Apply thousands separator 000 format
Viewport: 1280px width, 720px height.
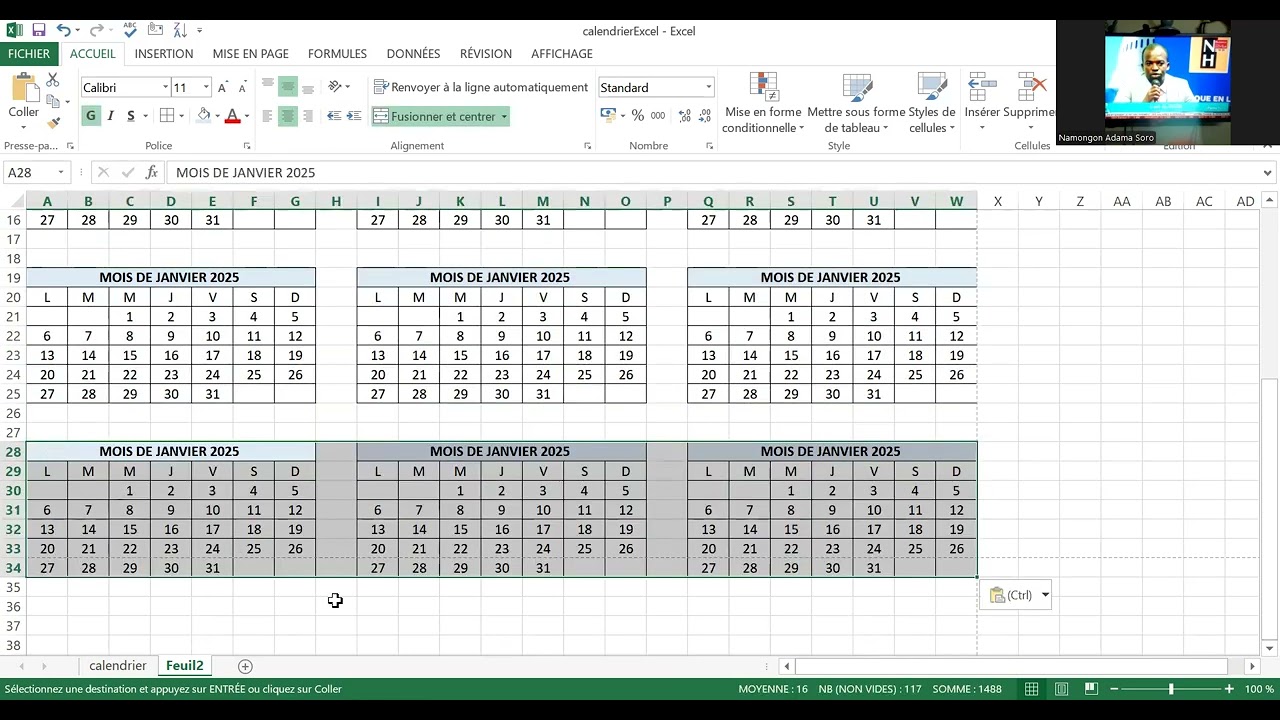[658, 116]
